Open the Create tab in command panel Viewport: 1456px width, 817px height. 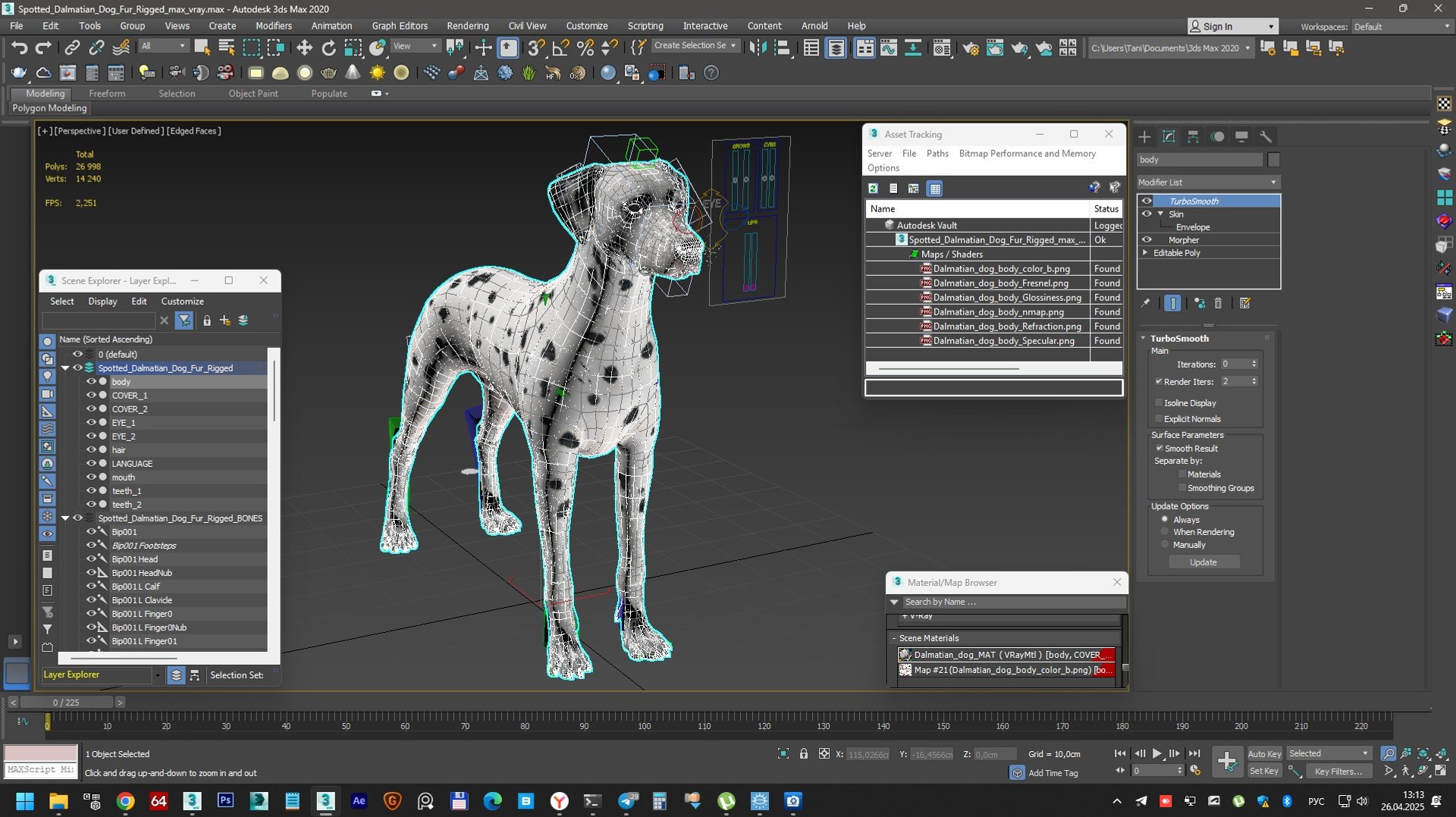[x=1144, y=136]
